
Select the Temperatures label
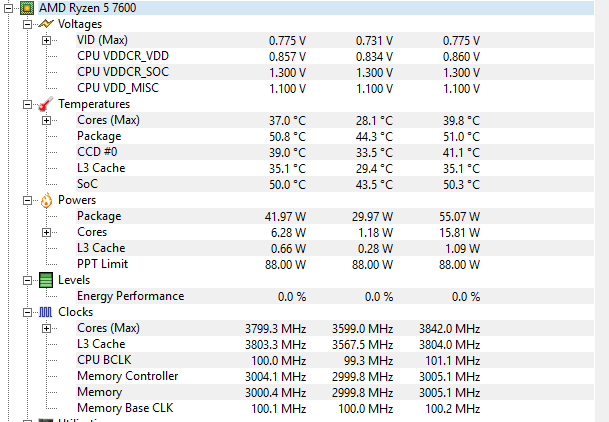point(94,104)
